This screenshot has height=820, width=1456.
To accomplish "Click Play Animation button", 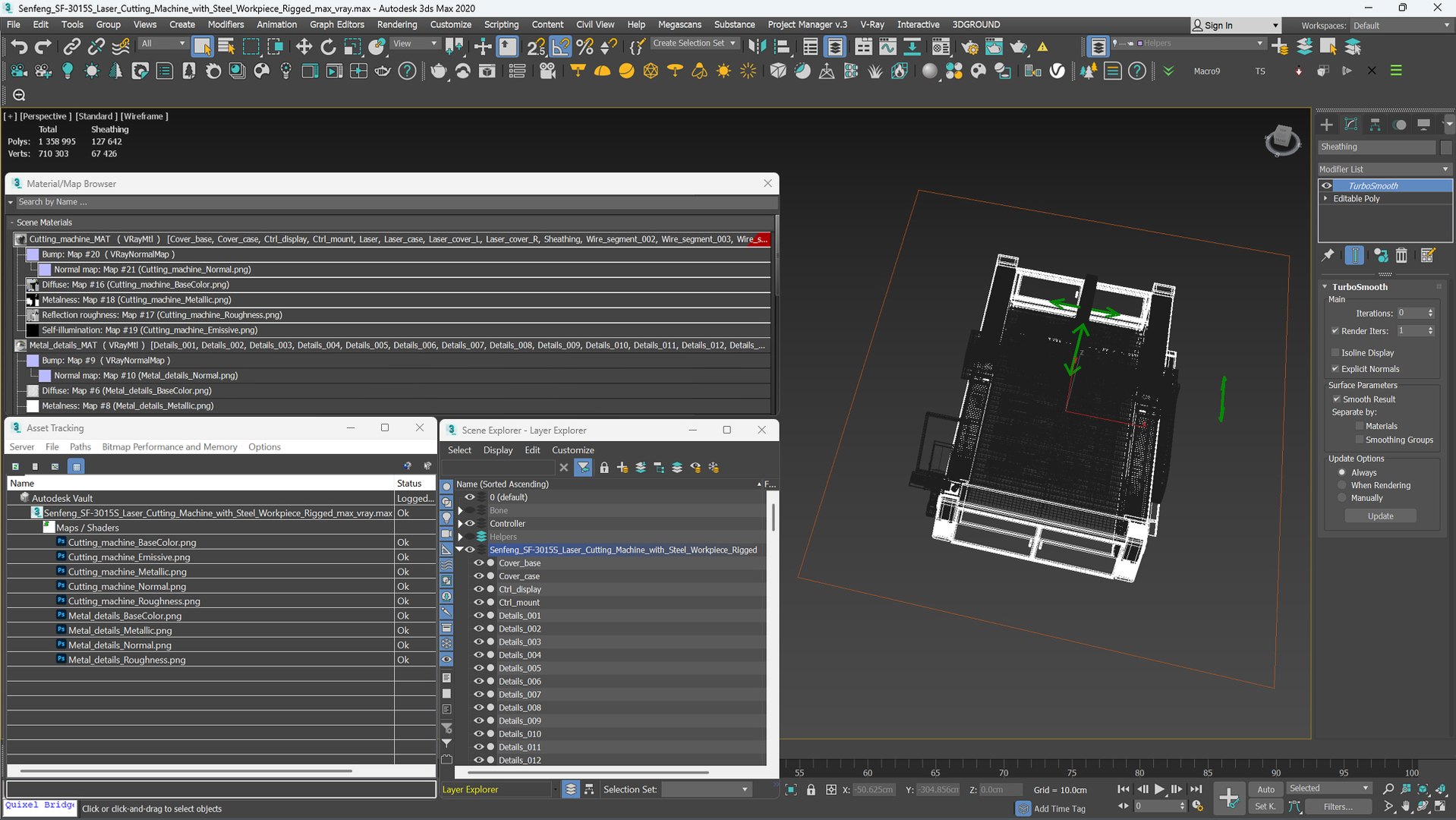I will (x=1159, y=790).
